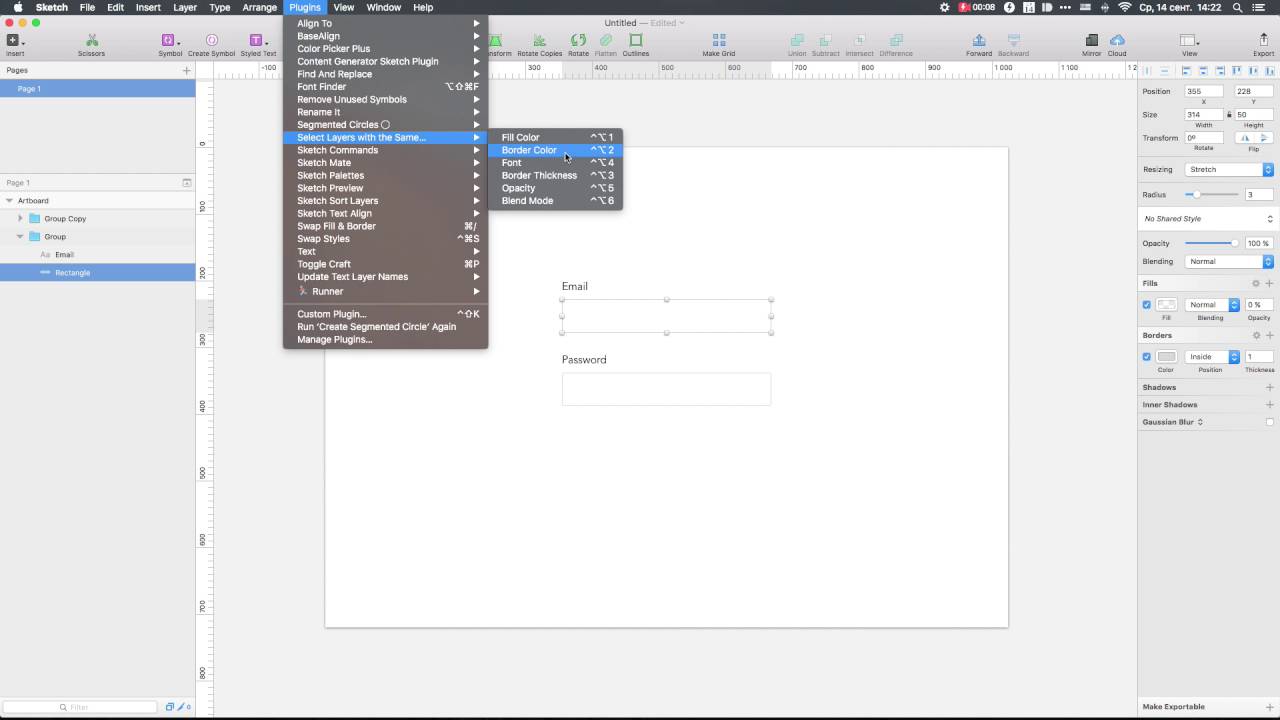Toggle the Gaussian Blur checkbox
The image size is (1280, 720).
click(x=1269, y=422)
